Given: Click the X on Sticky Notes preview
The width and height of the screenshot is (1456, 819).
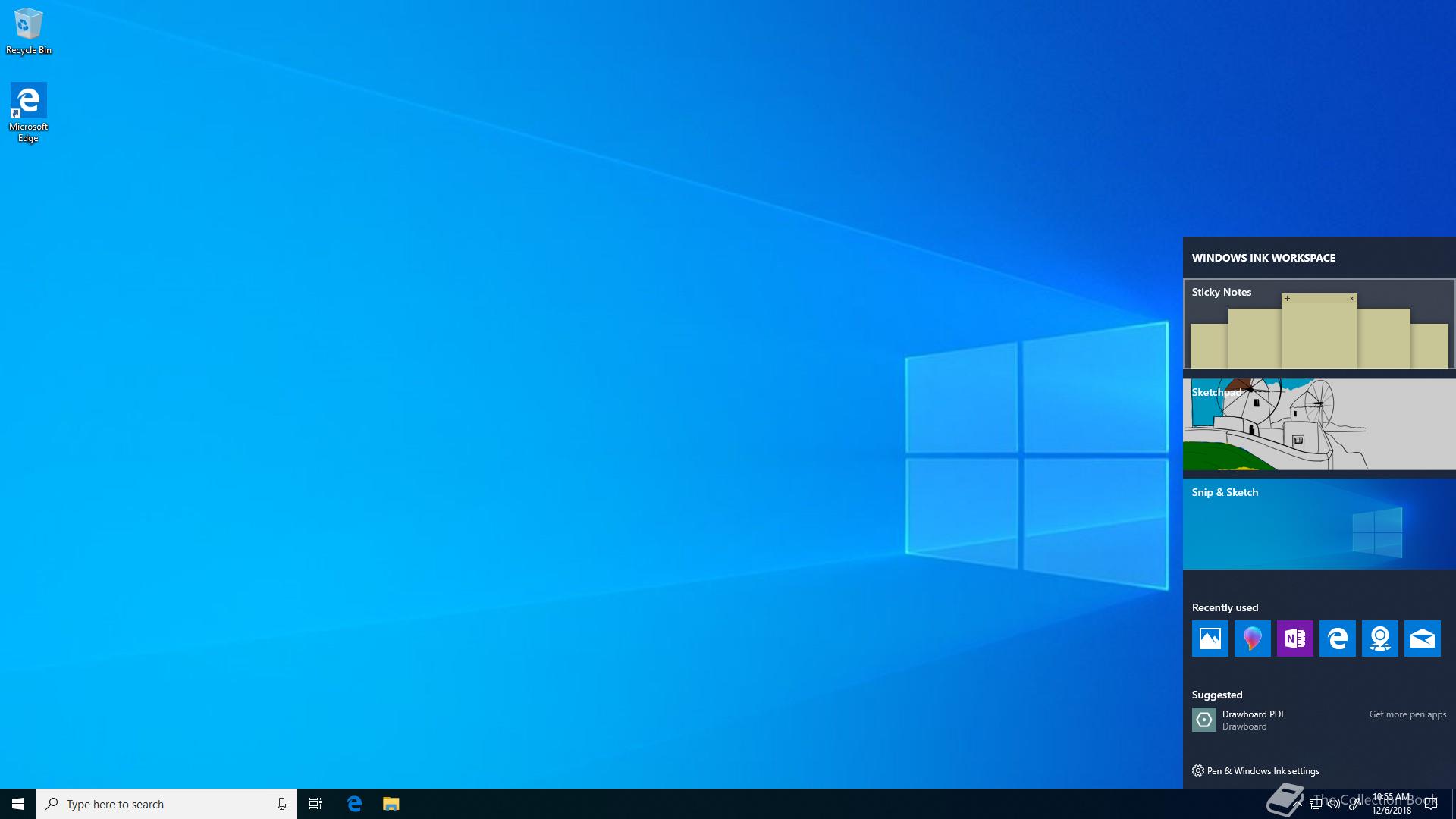Looking at the screenshot, I should coord(1351,298).
